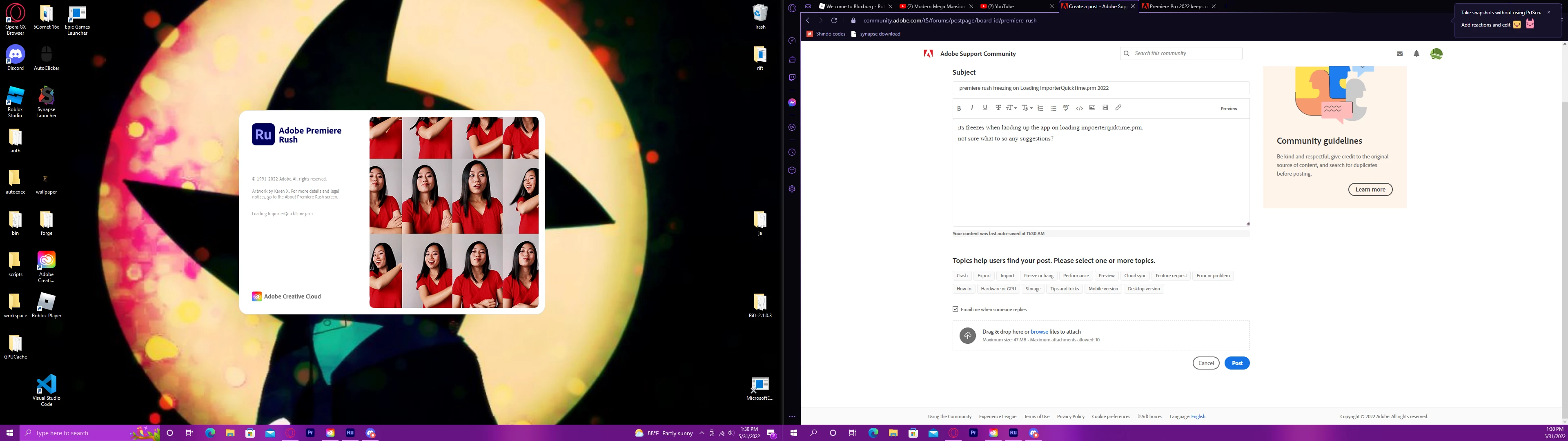Insert a photo into the post

(1092, 108)
